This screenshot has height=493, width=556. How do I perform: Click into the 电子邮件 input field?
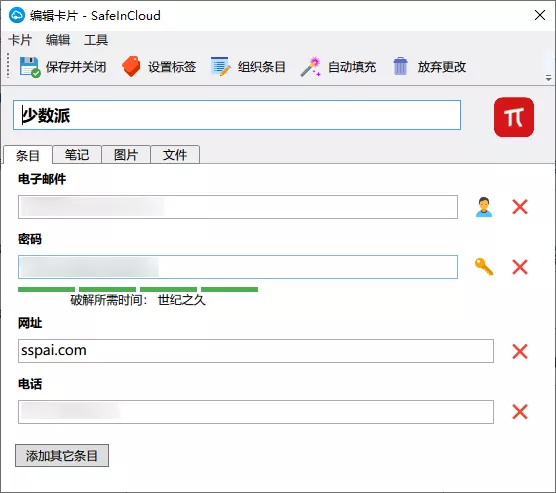[238, 207]
